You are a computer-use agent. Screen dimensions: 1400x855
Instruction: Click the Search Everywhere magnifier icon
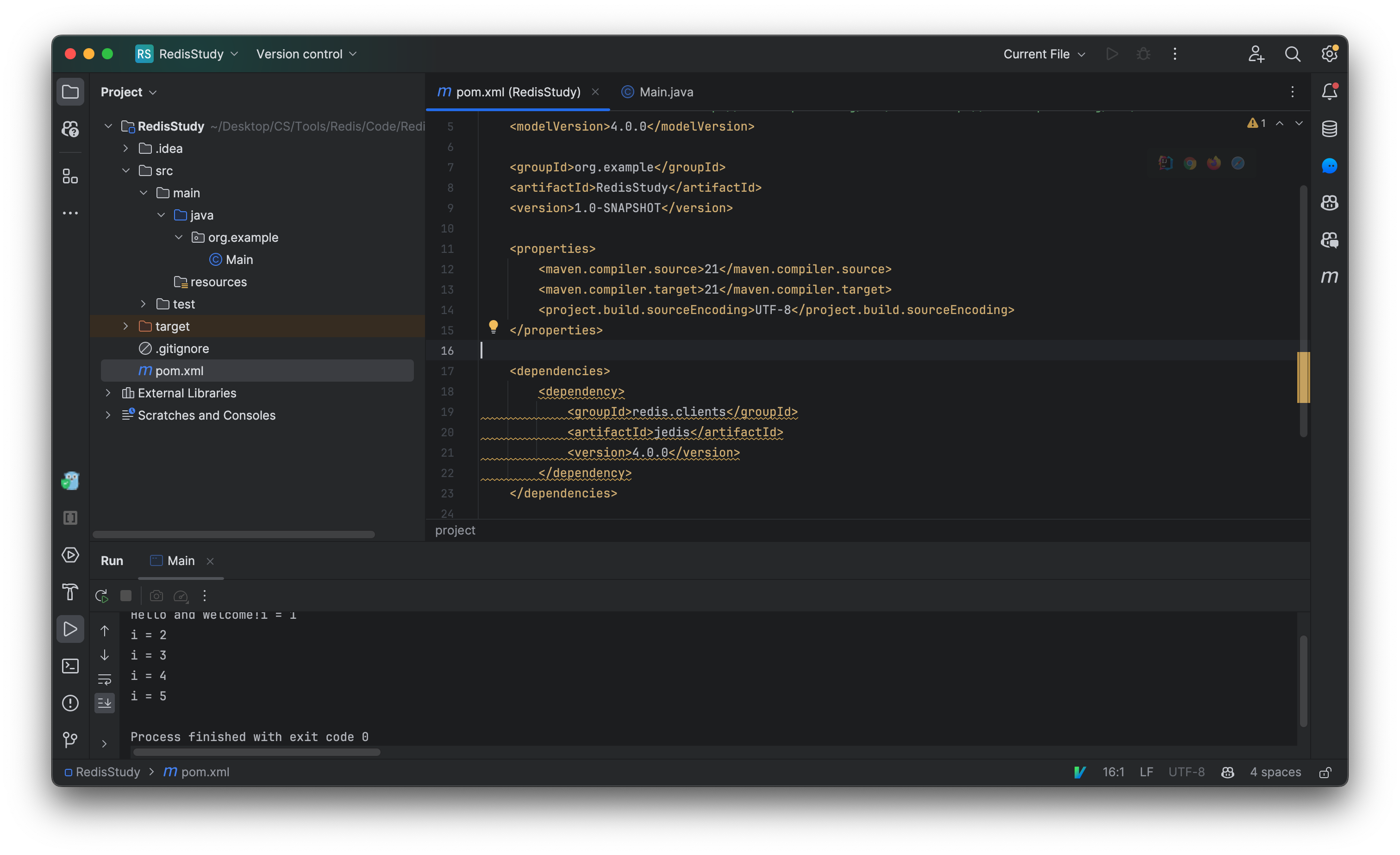pos(1293,54)
